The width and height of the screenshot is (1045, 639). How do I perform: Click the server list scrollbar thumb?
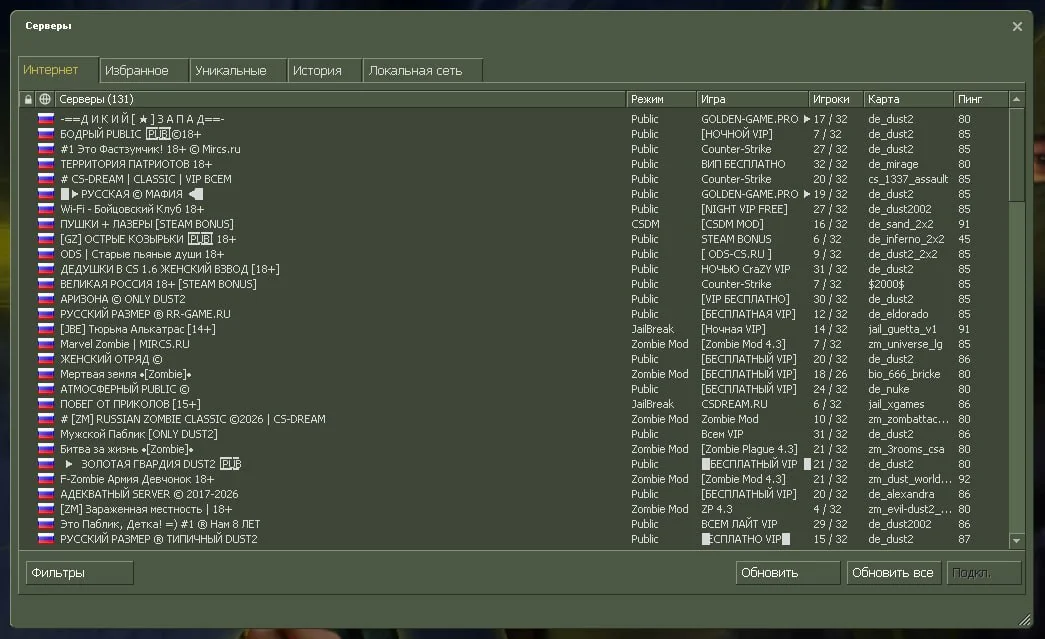click(1016, 155)
